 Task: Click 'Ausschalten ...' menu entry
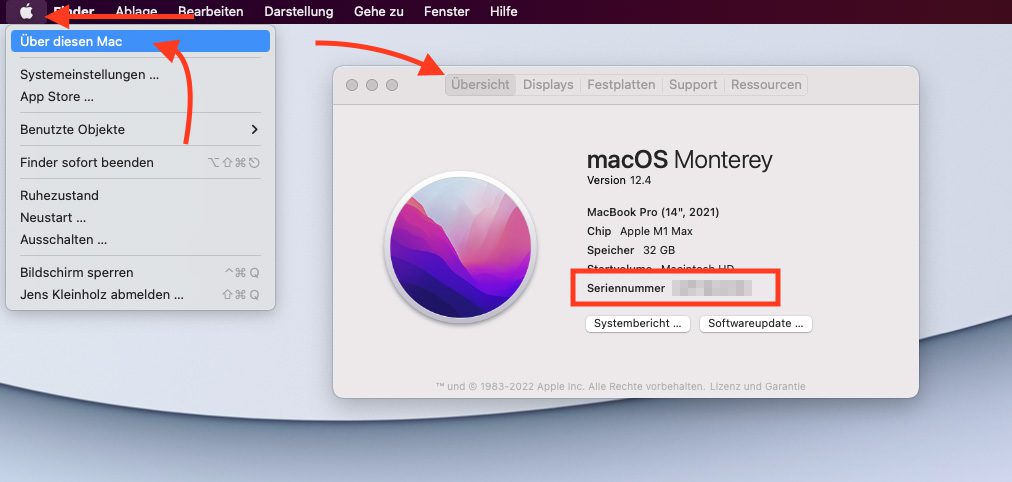(140, 239)
